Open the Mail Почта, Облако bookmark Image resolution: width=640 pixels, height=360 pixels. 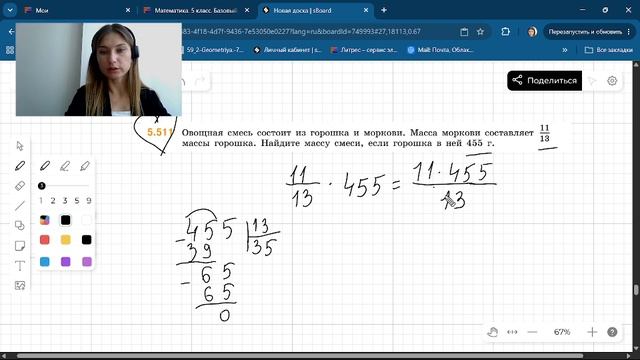441,50
